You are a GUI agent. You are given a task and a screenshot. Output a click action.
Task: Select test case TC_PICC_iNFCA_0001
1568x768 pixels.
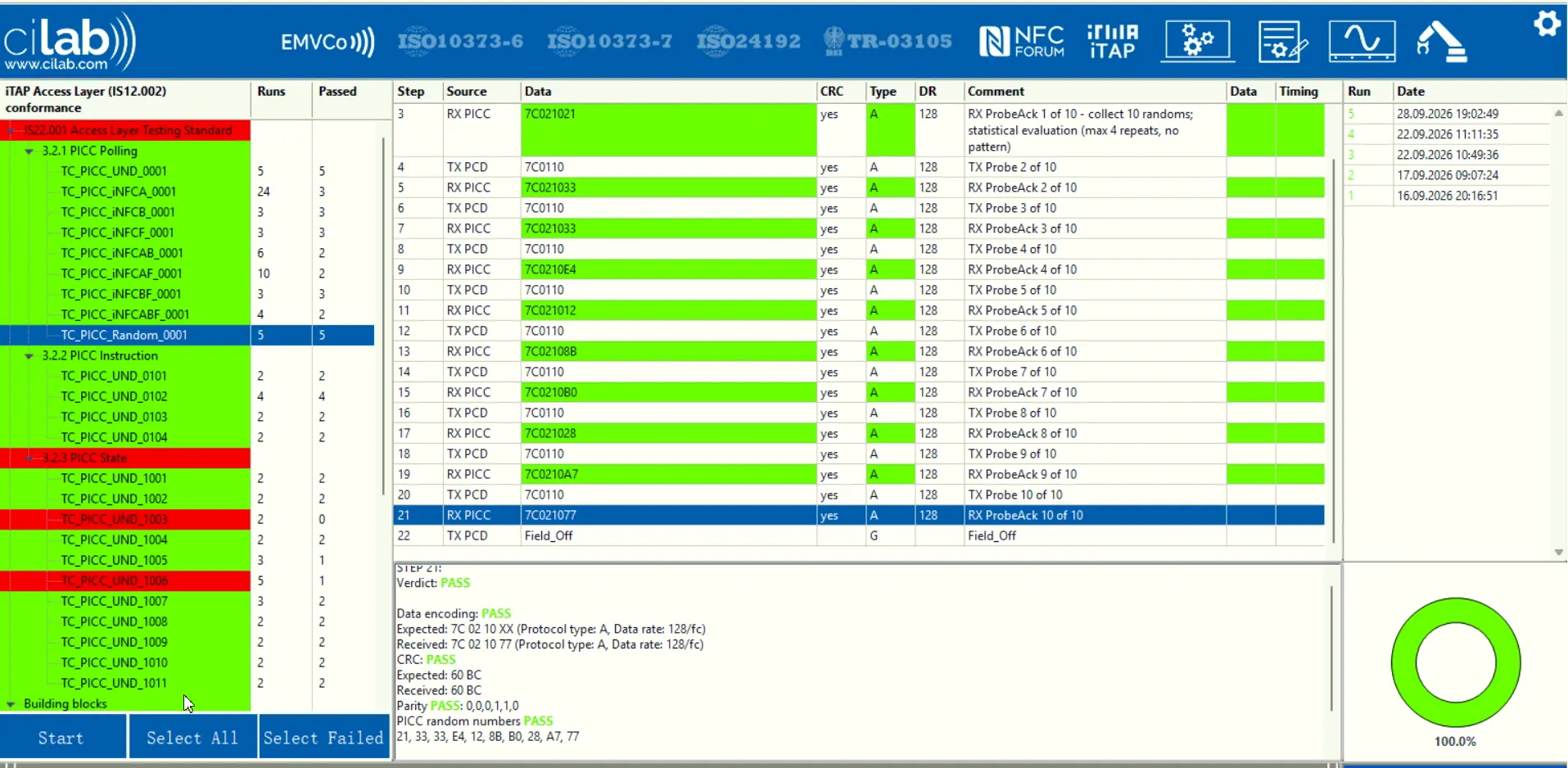pos(119,192)
